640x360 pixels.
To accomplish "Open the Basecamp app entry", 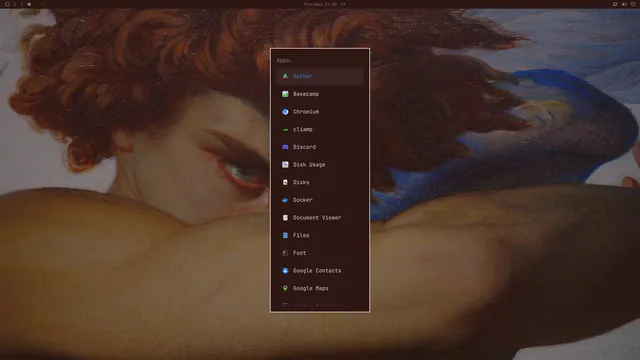I will pyautogui.click(x=320, y=94).
